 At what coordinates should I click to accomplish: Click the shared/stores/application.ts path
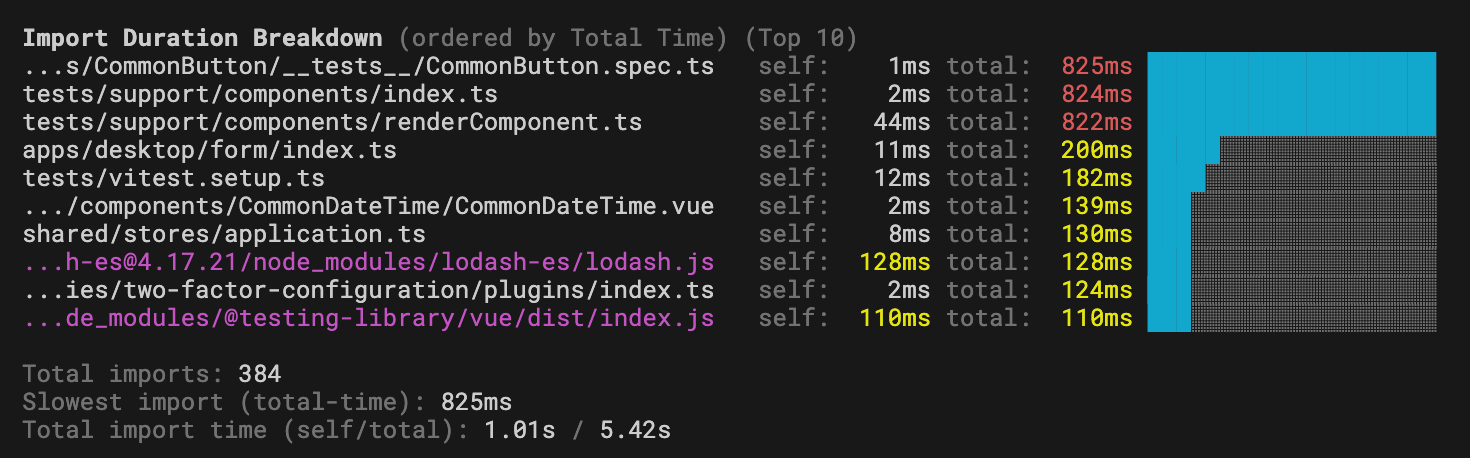click(x=224, y=235)
